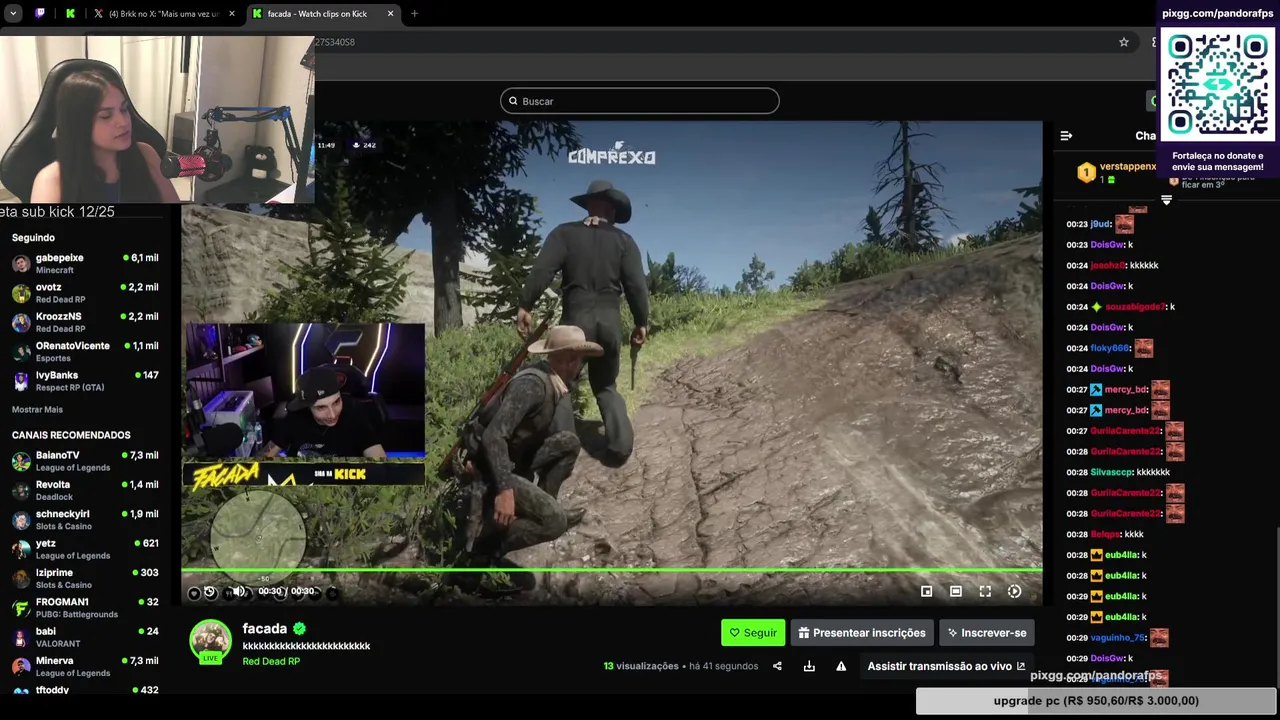
Task: Open KroozzNS channel in the sidebar
Action: point(85,322)
